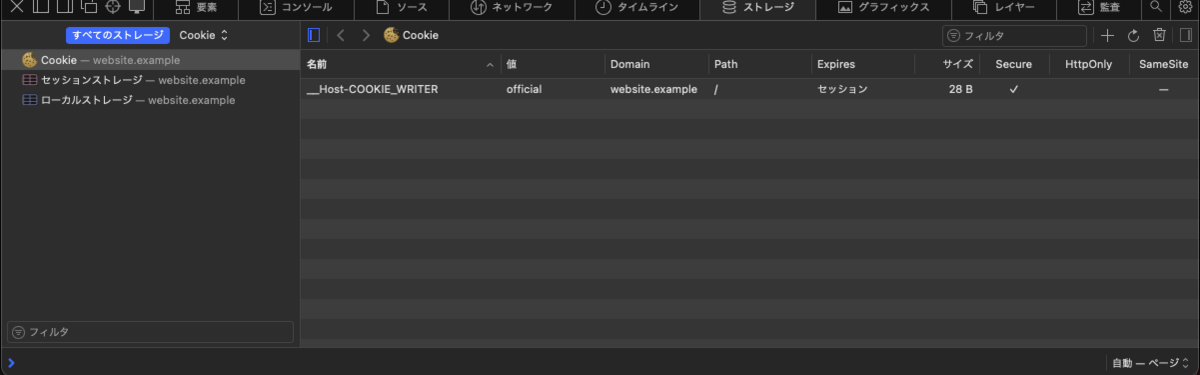Dock the inspector to the right side
This screenshot has height=375, width=1200.
pos(64,7)
